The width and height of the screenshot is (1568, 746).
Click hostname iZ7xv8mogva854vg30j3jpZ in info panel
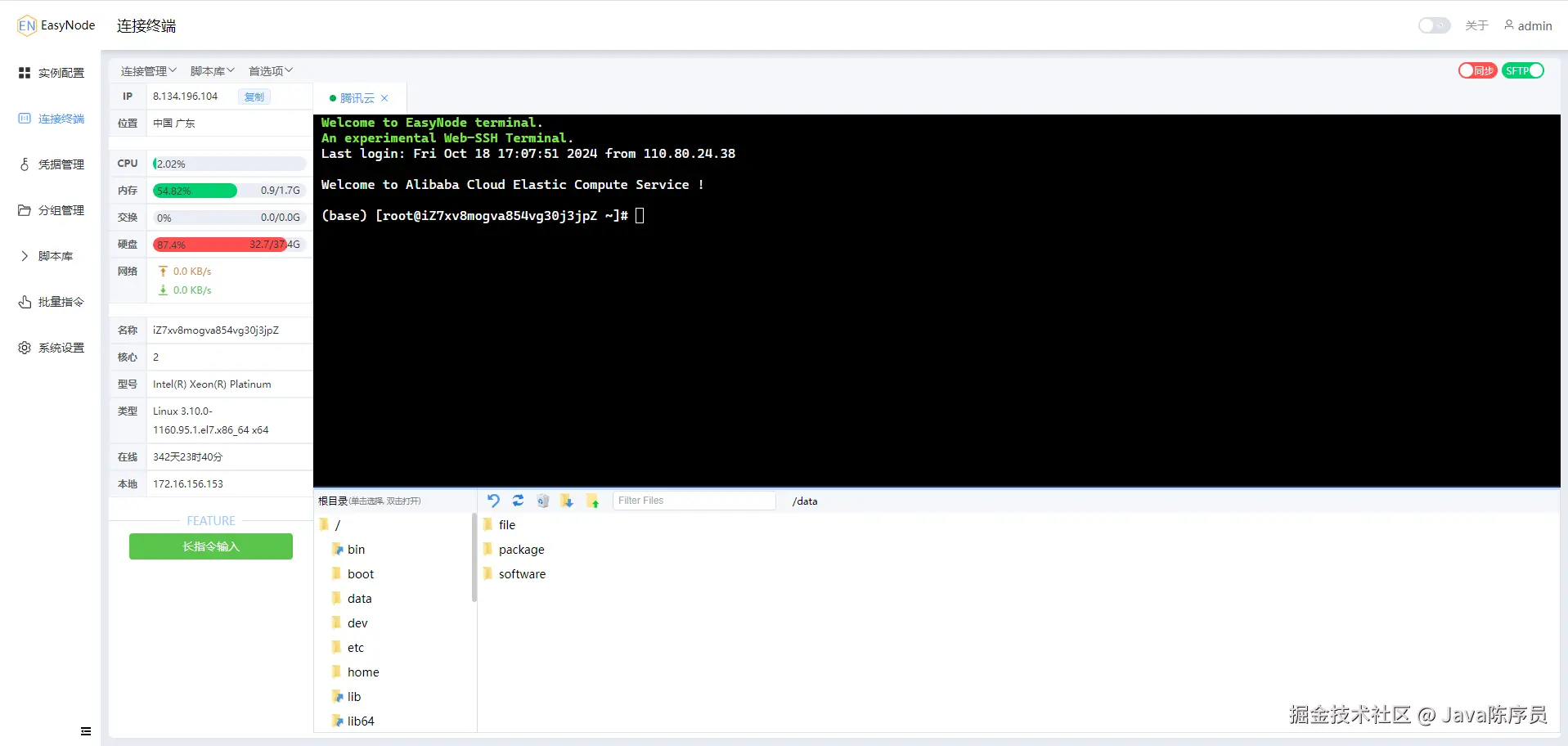[x=216, y=330]
